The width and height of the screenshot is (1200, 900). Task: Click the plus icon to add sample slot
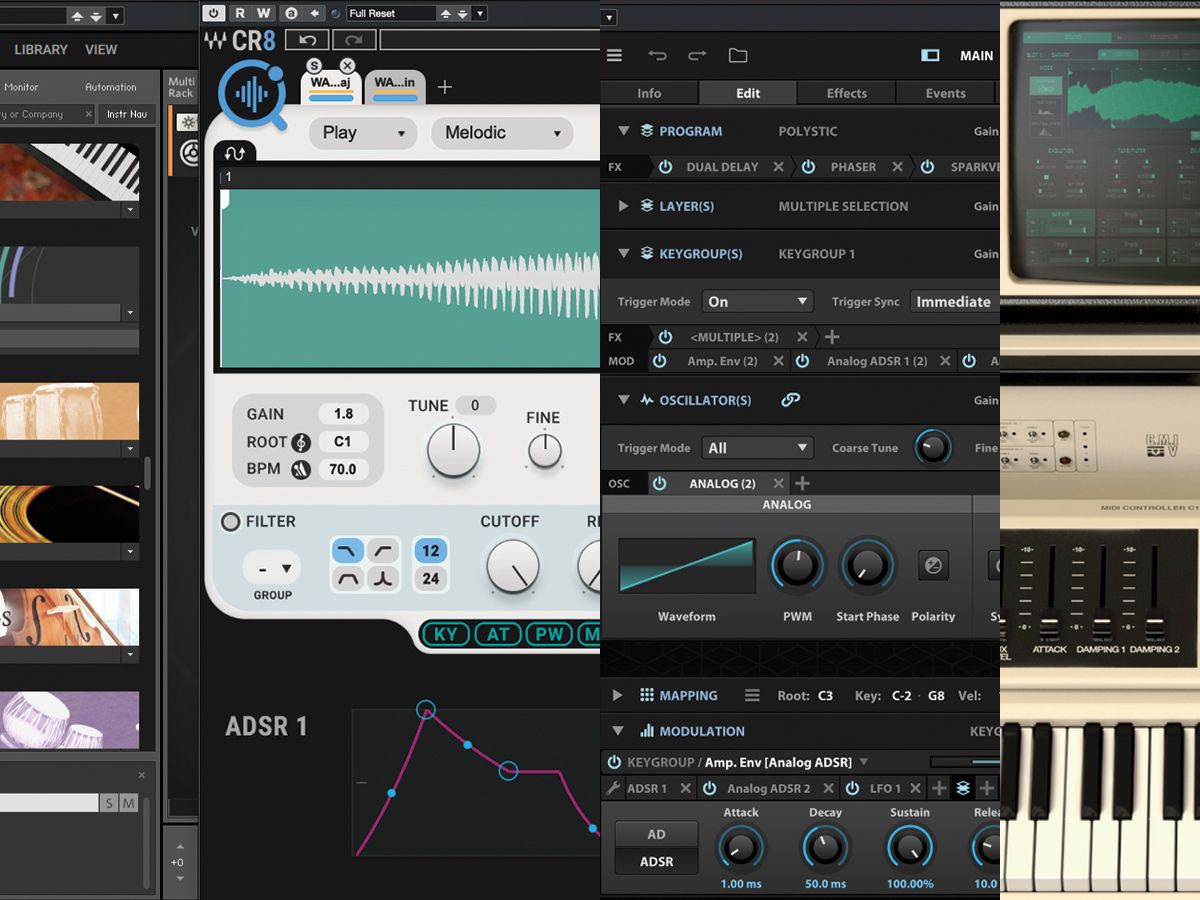pos(445,87)
